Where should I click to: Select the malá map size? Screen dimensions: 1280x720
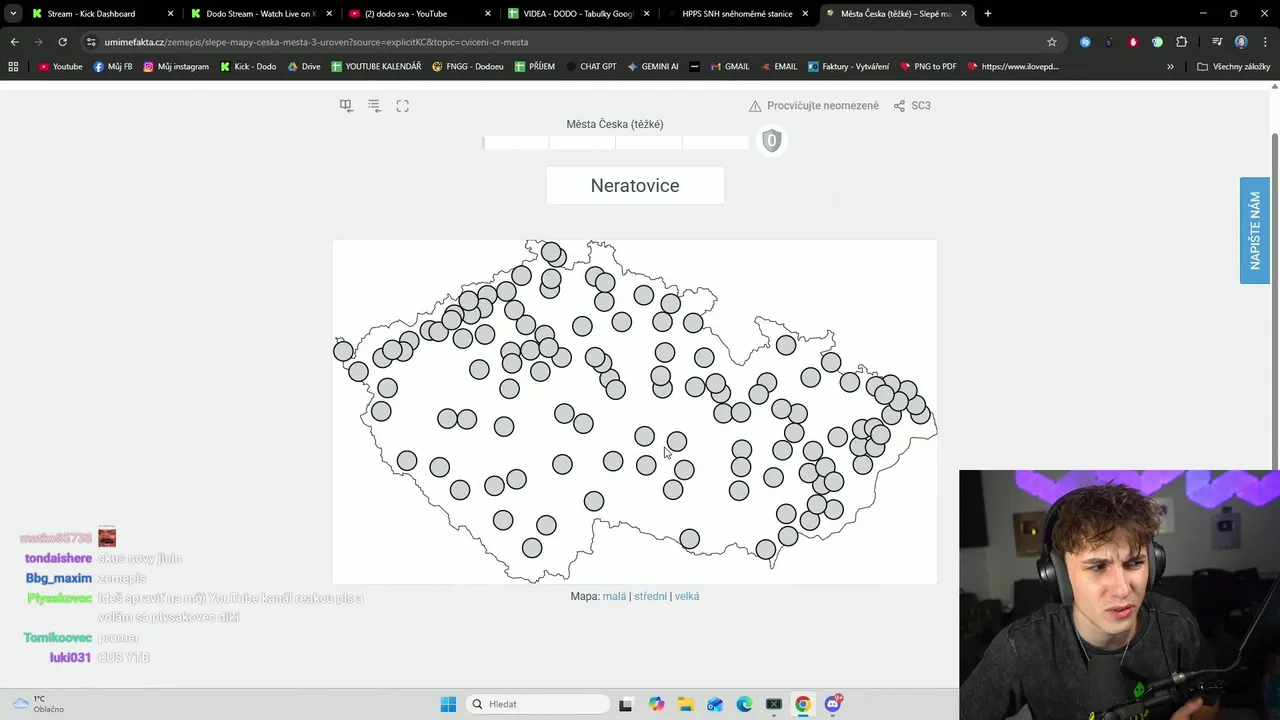pos(614,596)
